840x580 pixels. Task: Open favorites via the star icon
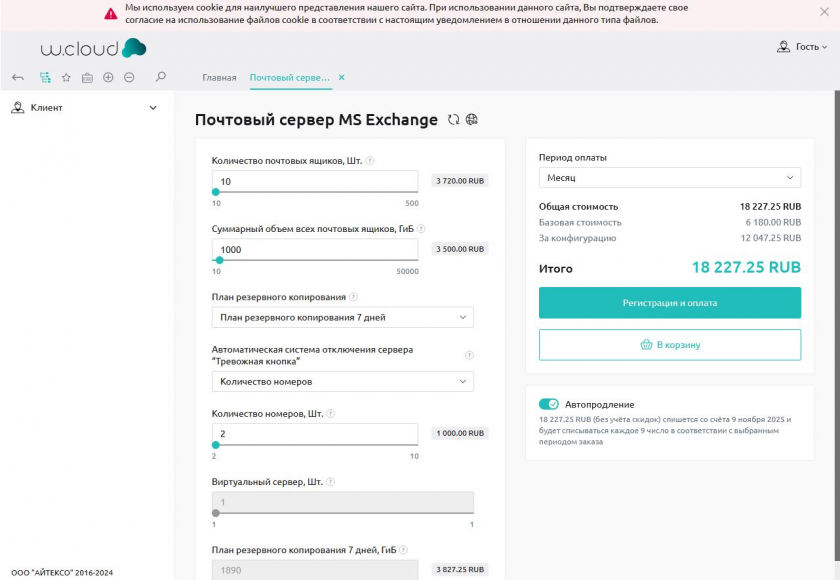pyautogui.click(x=67, y=77)
